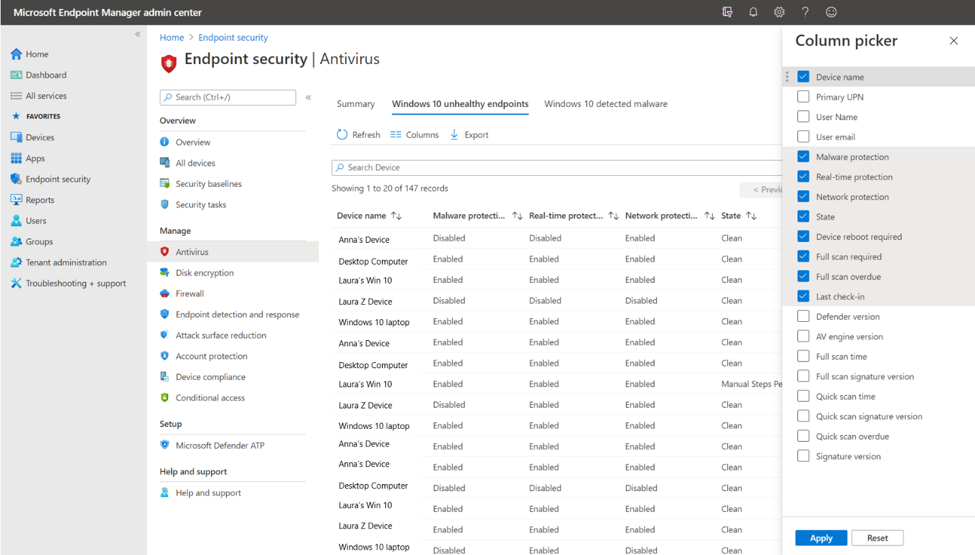Screen dimensions: 975x555
Task: Check the AV engine version checkbox
Action: 803,336
